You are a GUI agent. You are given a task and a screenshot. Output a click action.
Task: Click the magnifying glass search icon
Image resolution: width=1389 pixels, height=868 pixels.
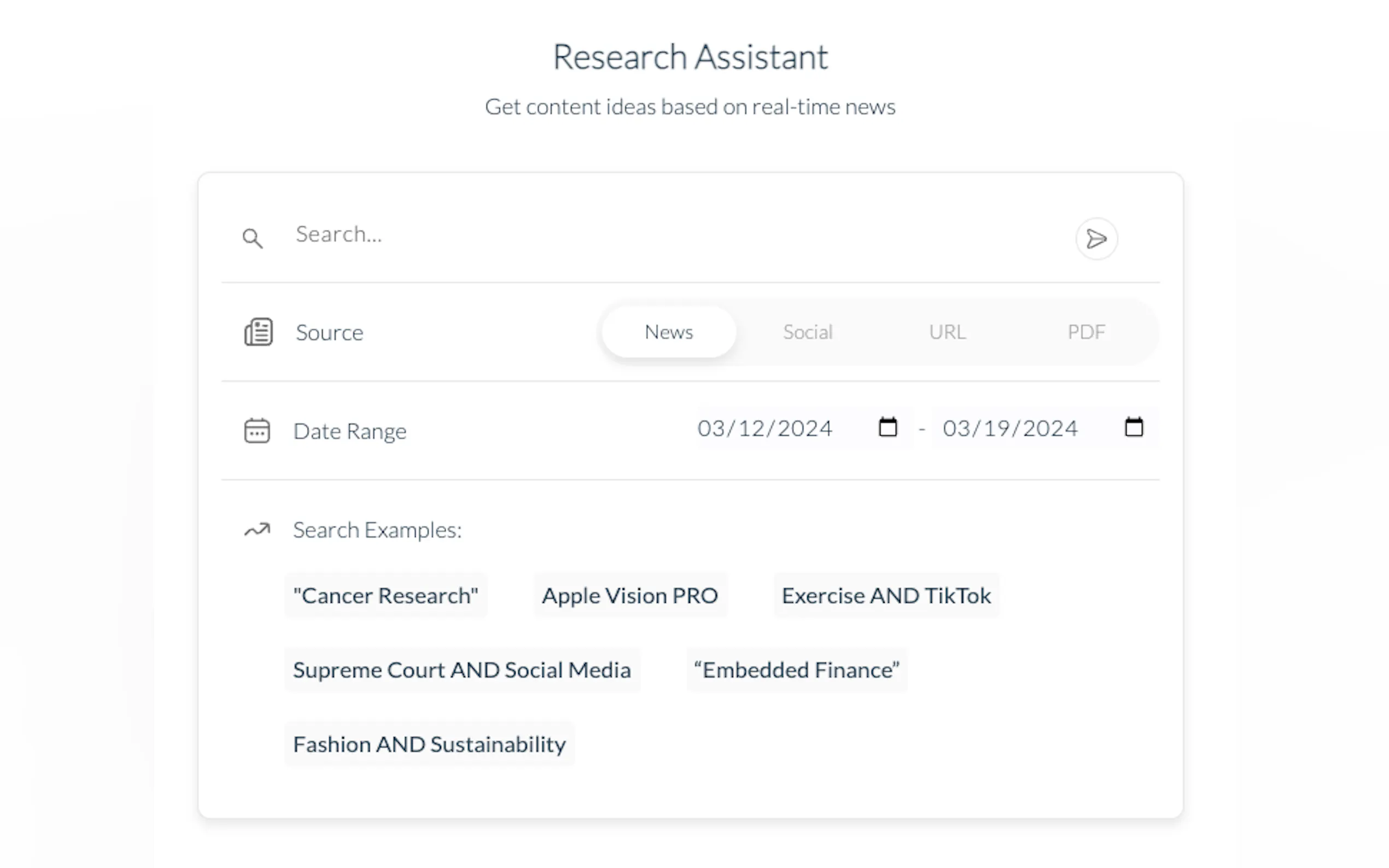(252, 238)
